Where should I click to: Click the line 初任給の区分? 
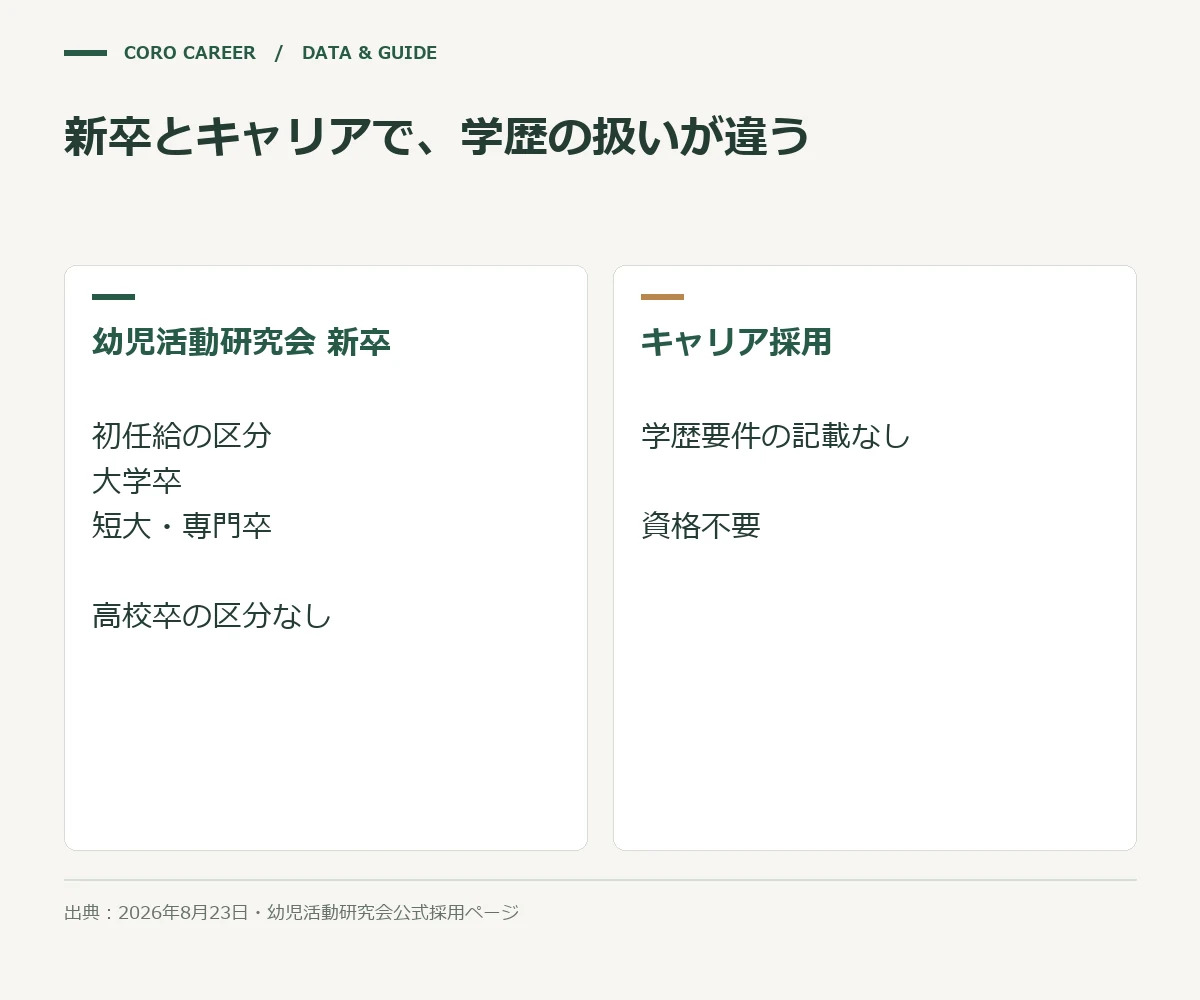[182, 435]
